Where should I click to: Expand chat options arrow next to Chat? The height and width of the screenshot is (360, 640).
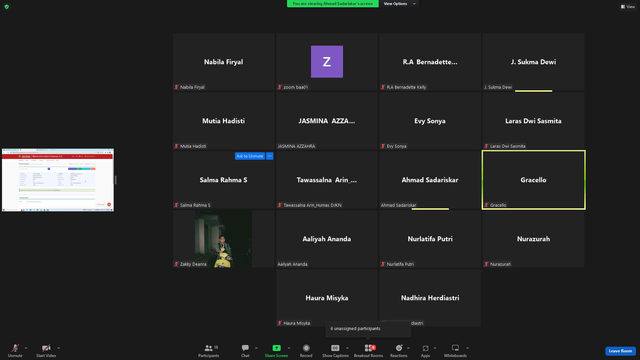pyautogui.click(x=256, y=348)
